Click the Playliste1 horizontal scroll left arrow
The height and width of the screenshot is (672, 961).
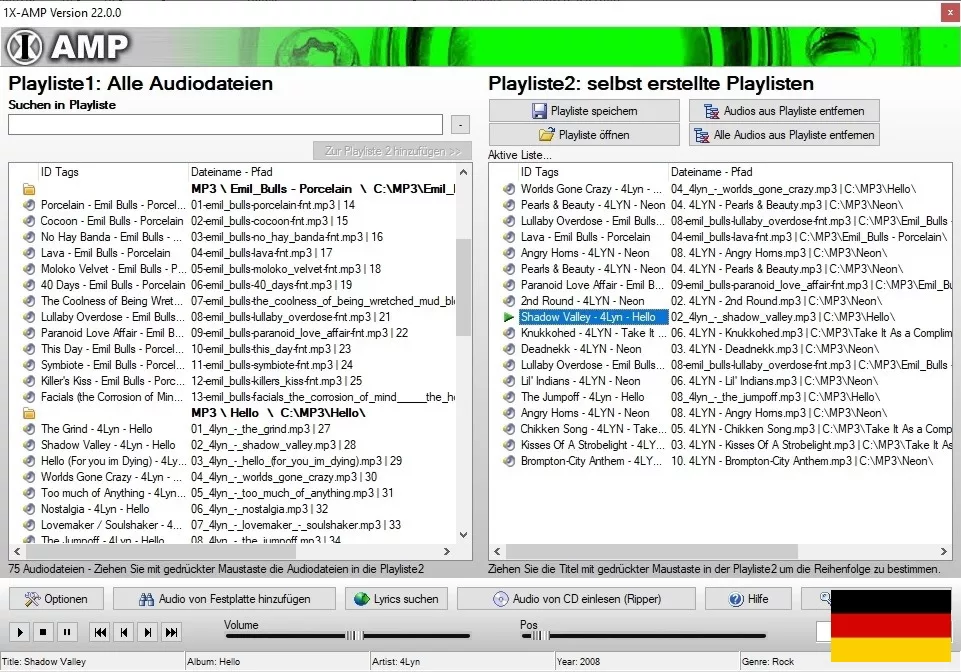tap(17, 551)
